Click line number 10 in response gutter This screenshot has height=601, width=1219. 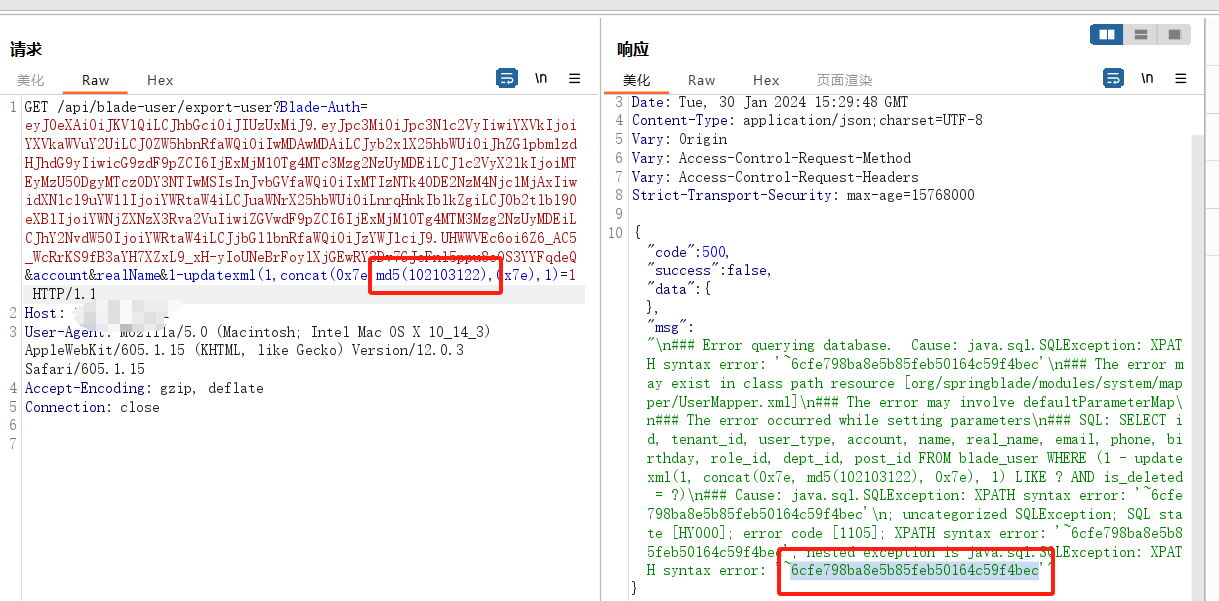(617, 233)
